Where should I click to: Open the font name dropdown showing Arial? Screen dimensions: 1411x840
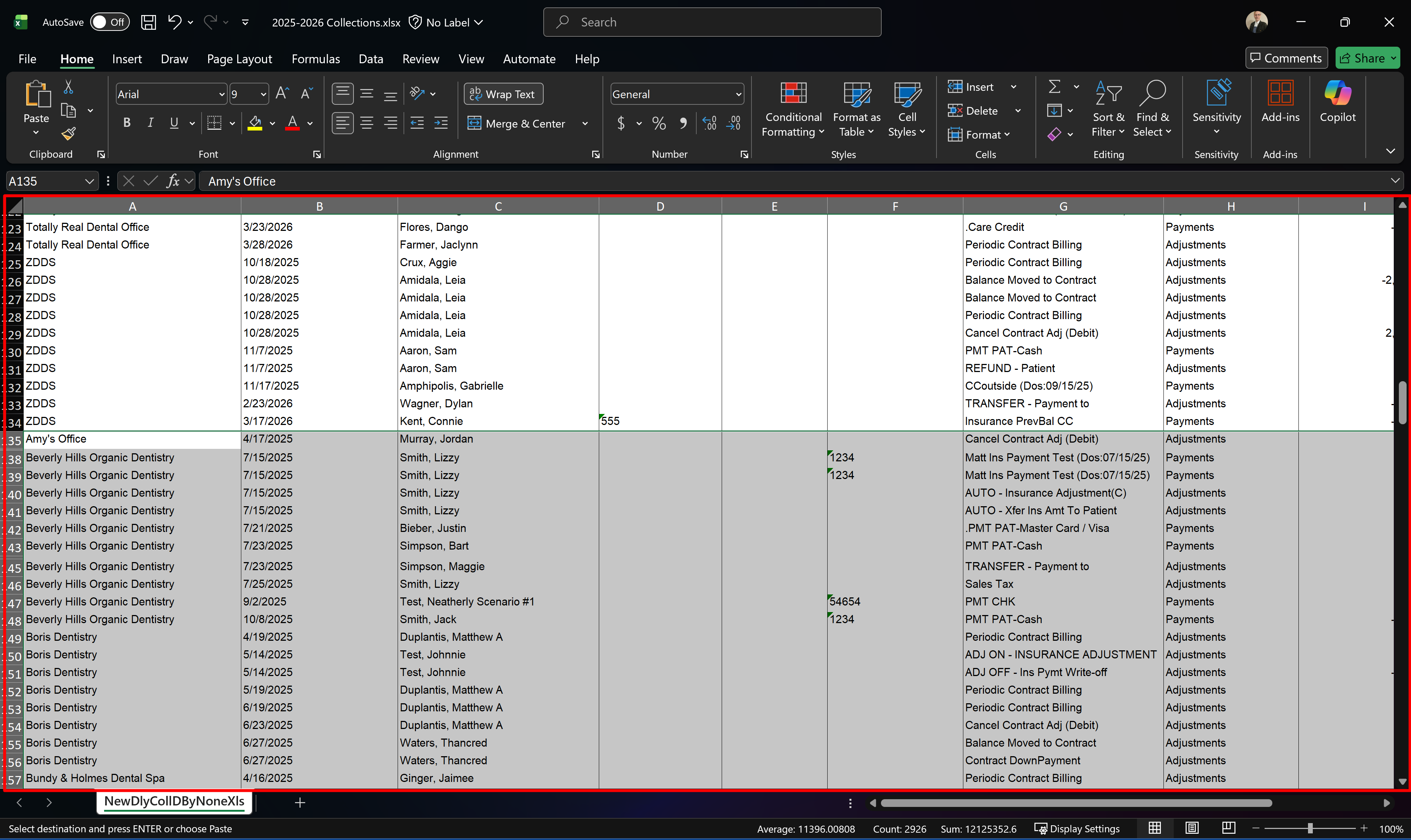[222, 94]
